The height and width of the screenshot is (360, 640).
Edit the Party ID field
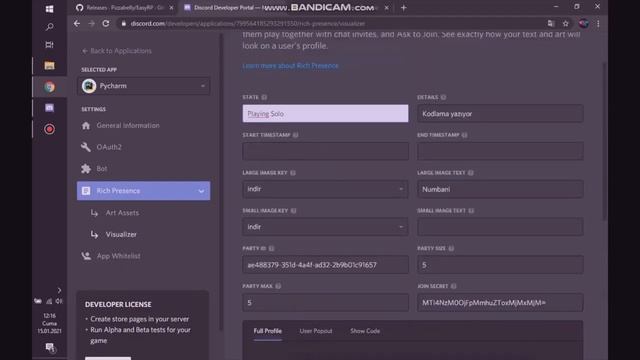[325, 264]
